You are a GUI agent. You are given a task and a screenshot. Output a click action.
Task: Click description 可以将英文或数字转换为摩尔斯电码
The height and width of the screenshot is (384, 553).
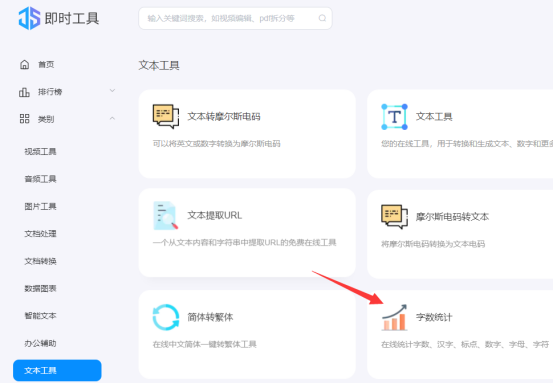tap(216, 144)
